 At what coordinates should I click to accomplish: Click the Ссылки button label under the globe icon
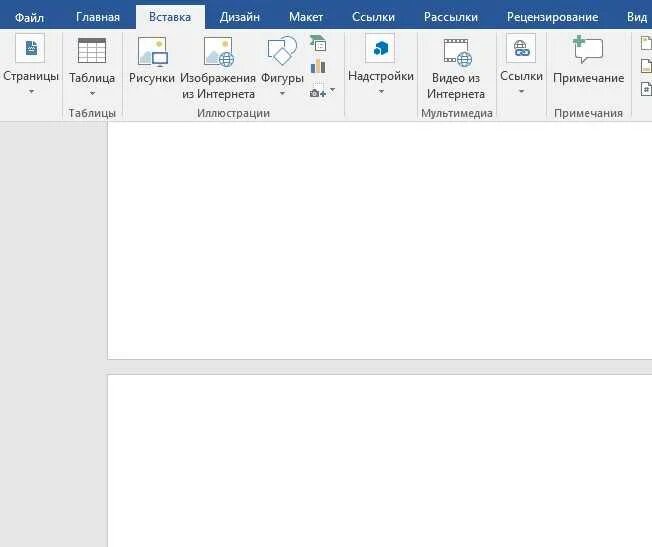click(x=521, y=76)
